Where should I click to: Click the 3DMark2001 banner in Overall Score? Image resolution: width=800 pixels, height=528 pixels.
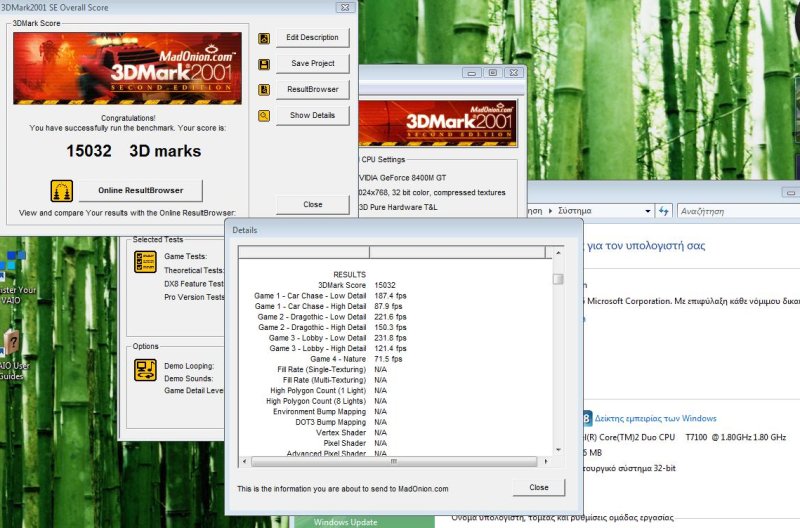pos(127,68)
